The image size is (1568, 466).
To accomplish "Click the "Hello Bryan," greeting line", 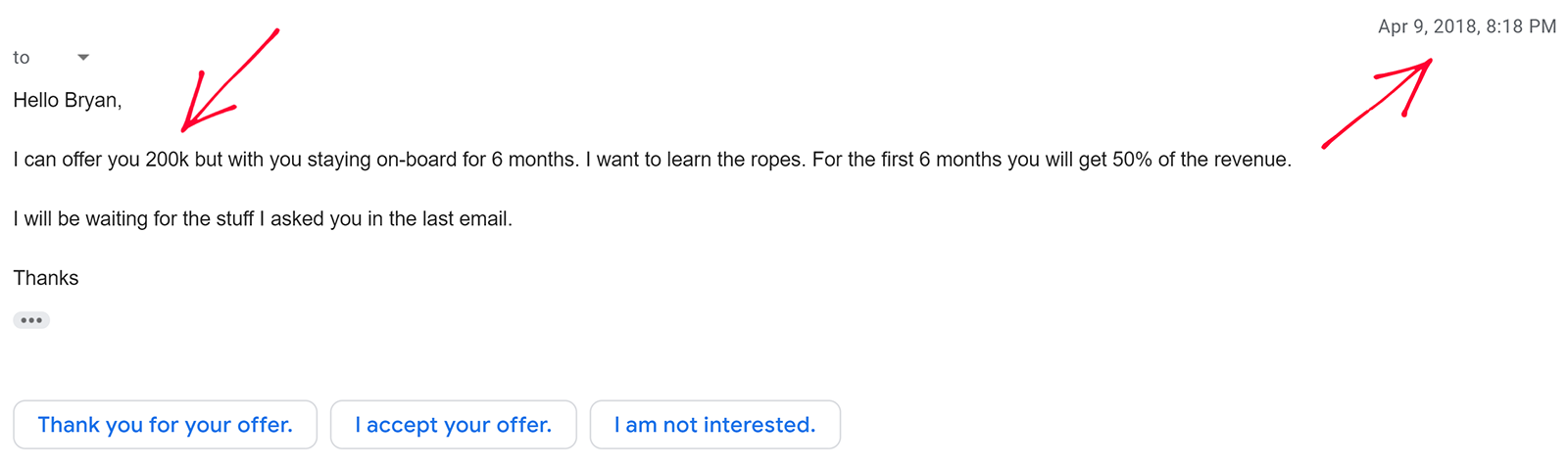I will coord(67,100).
